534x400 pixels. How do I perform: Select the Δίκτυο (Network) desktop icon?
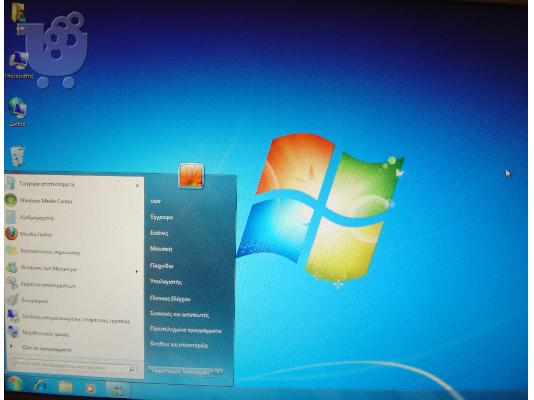click(17, 112)
